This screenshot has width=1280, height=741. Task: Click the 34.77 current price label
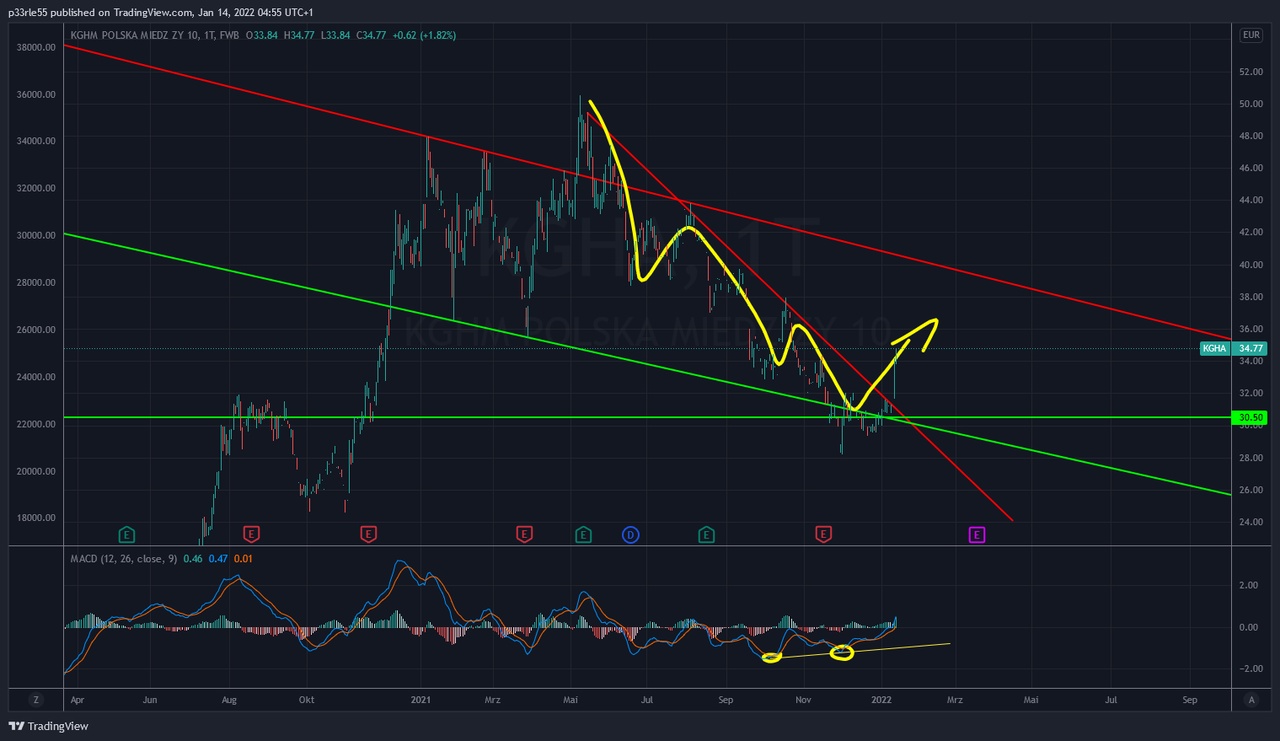pos(1251,349)
